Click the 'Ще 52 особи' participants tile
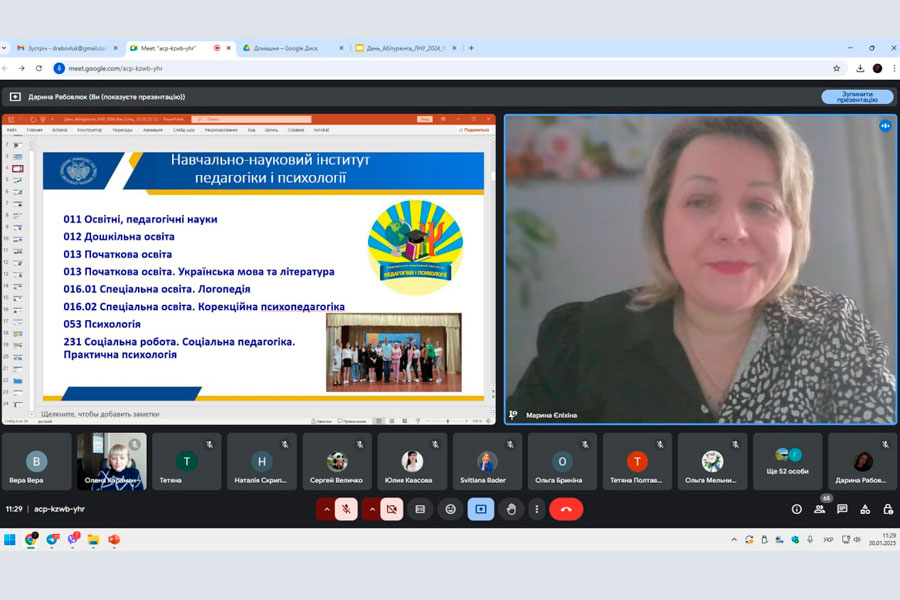 click(787, 461)
